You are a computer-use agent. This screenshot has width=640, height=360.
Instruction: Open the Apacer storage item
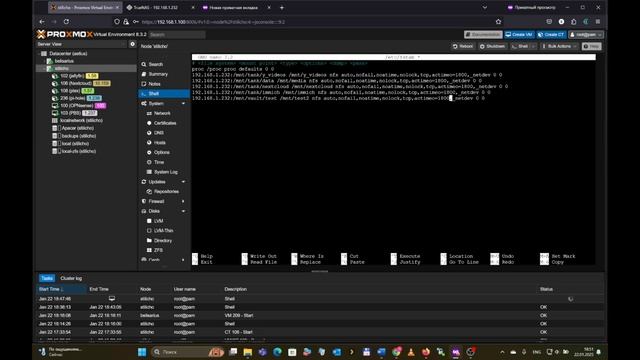pos(77,128)
